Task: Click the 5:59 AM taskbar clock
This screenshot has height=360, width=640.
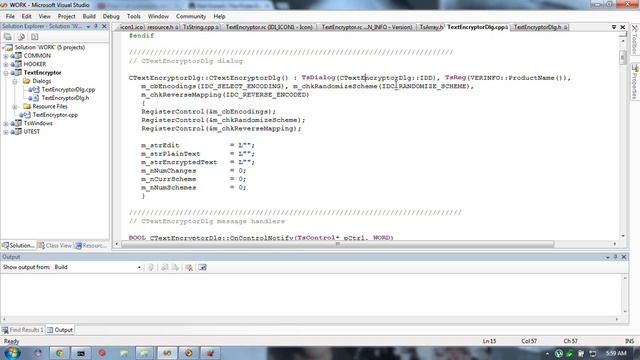Action: coord(616,353)
